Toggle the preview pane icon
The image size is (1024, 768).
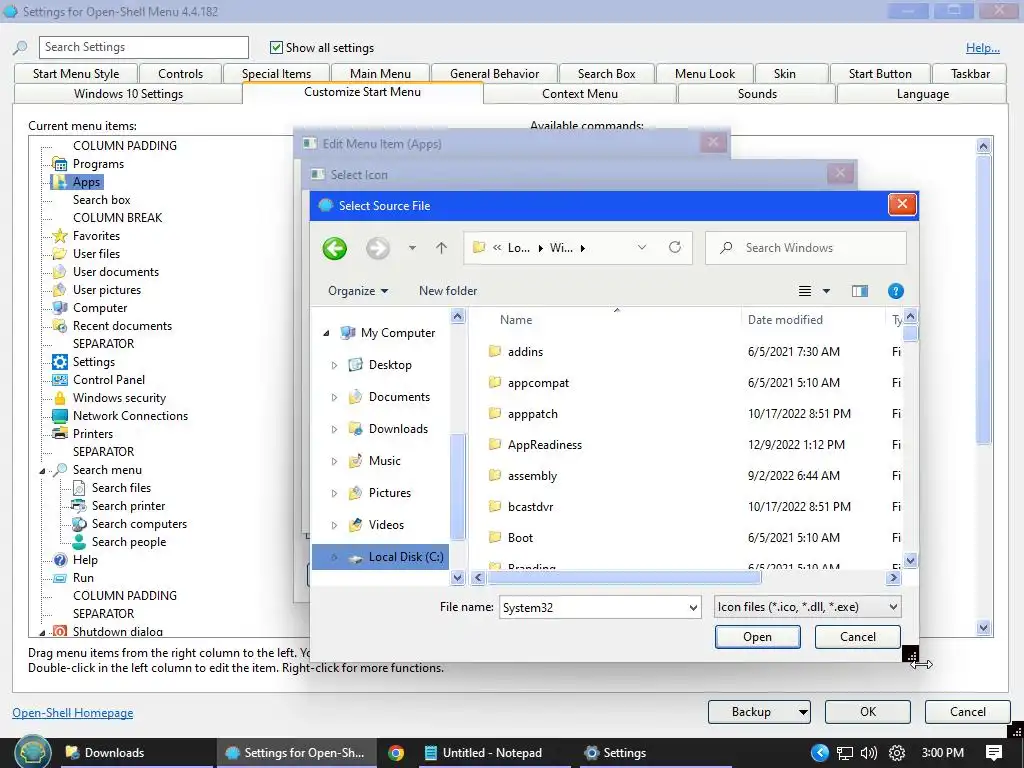pyautogui.click(x=859, y=291)
